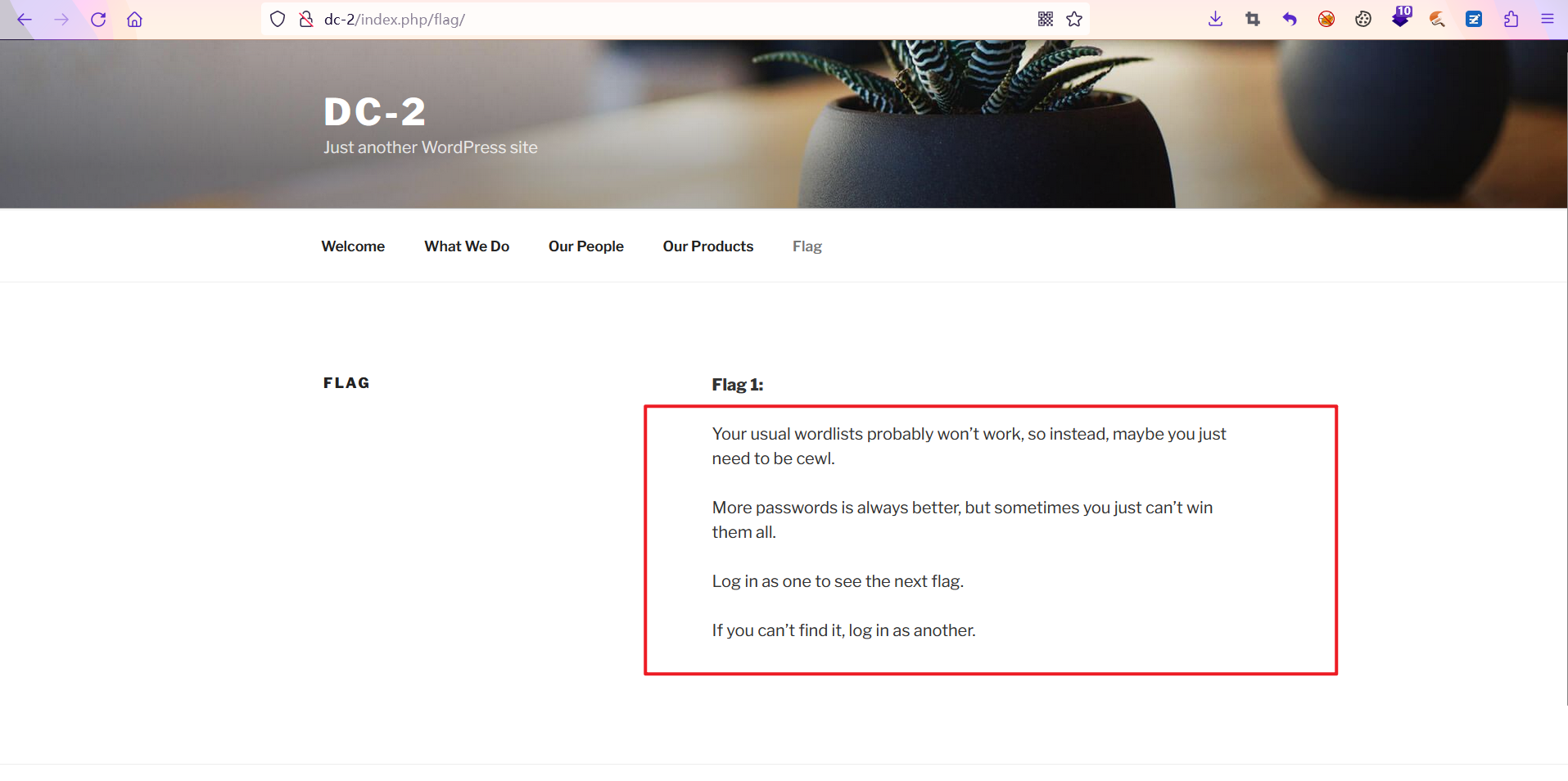
Task: Open the Our People page
Action: pos(586,246)
